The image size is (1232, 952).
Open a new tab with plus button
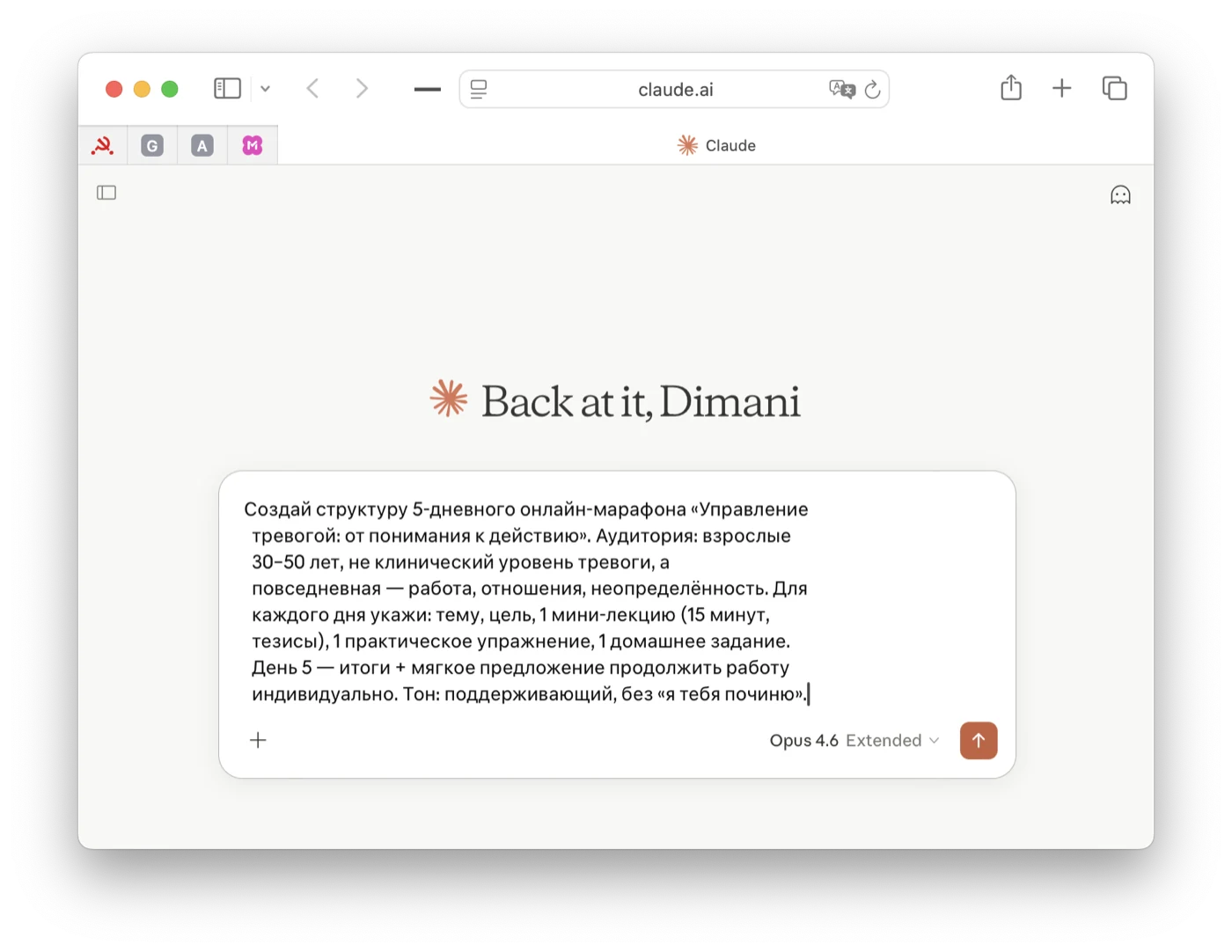(1062, 88)
